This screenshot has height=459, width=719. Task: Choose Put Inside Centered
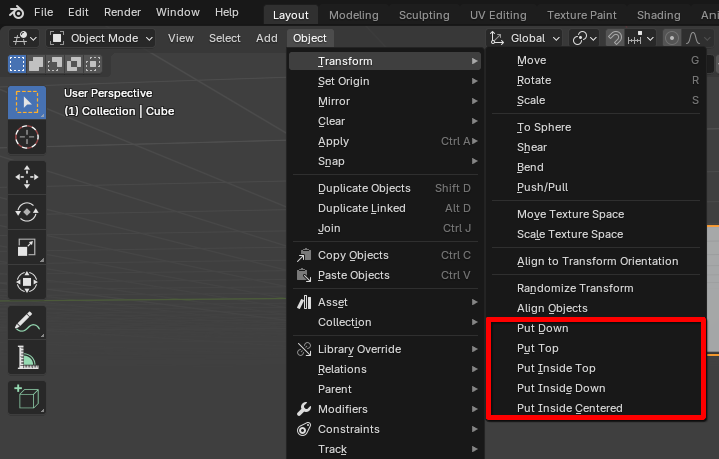(596, 408)
